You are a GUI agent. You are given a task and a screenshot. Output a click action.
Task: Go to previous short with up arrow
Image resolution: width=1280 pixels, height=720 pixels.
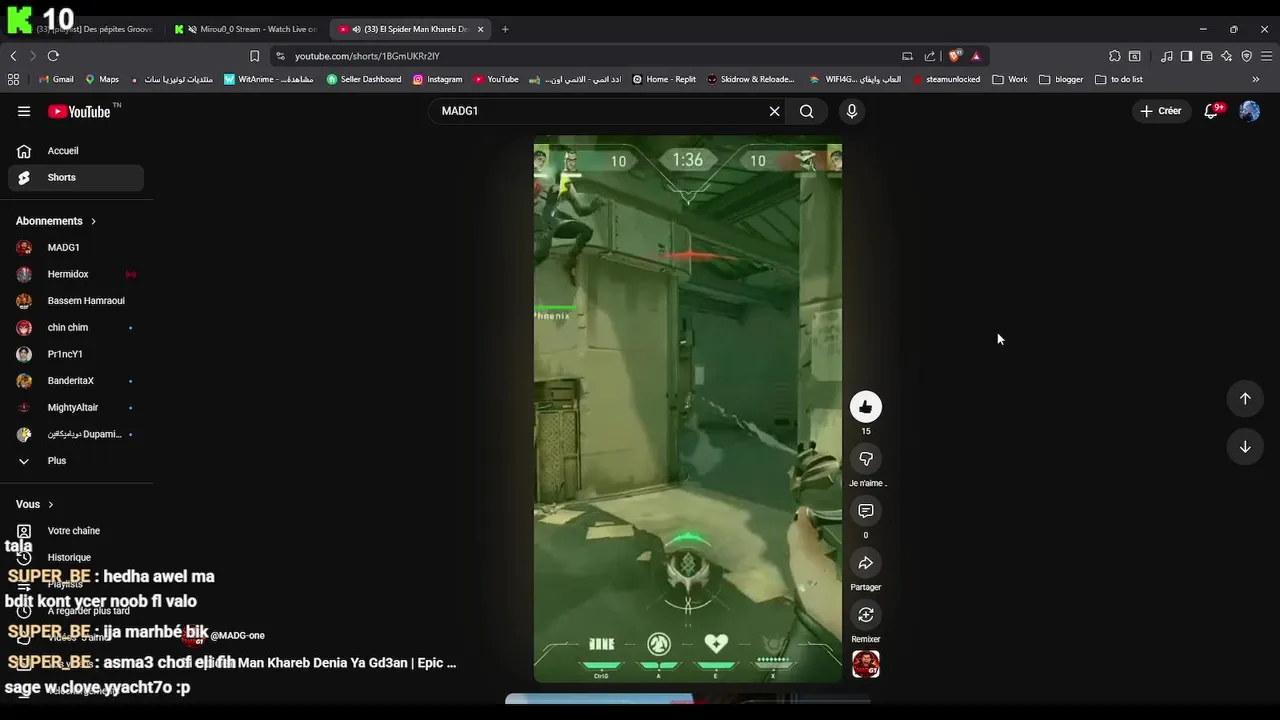[x=1245, y=399]
